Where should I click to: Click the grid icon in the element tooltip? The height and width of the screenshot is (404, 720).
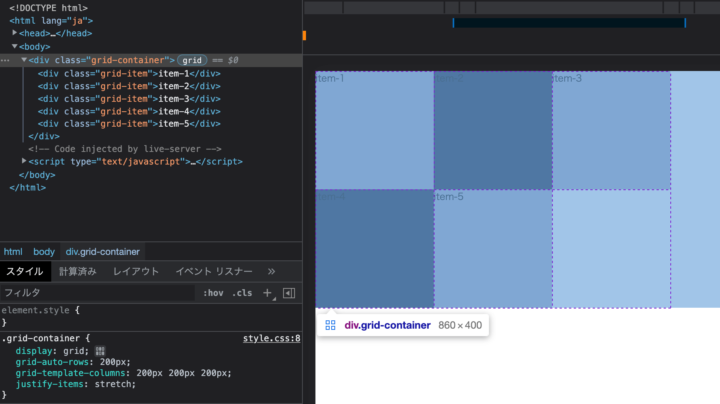[330, 325]
